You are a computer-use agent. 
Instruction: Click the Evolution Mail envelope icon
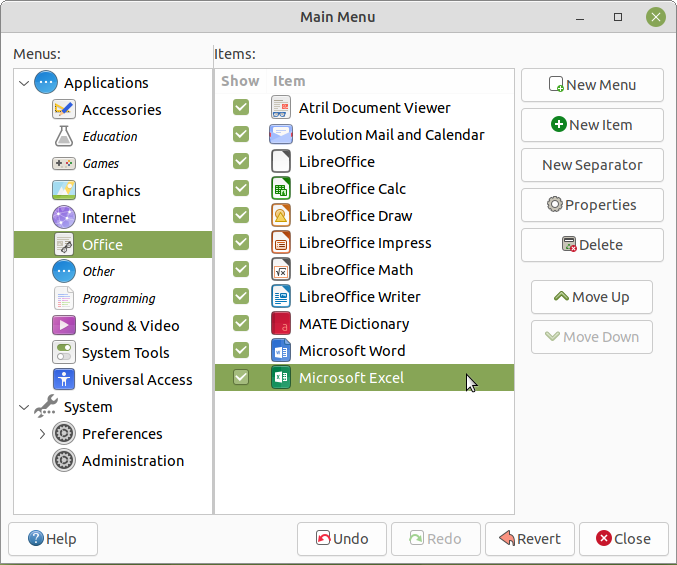coord(281,134)
